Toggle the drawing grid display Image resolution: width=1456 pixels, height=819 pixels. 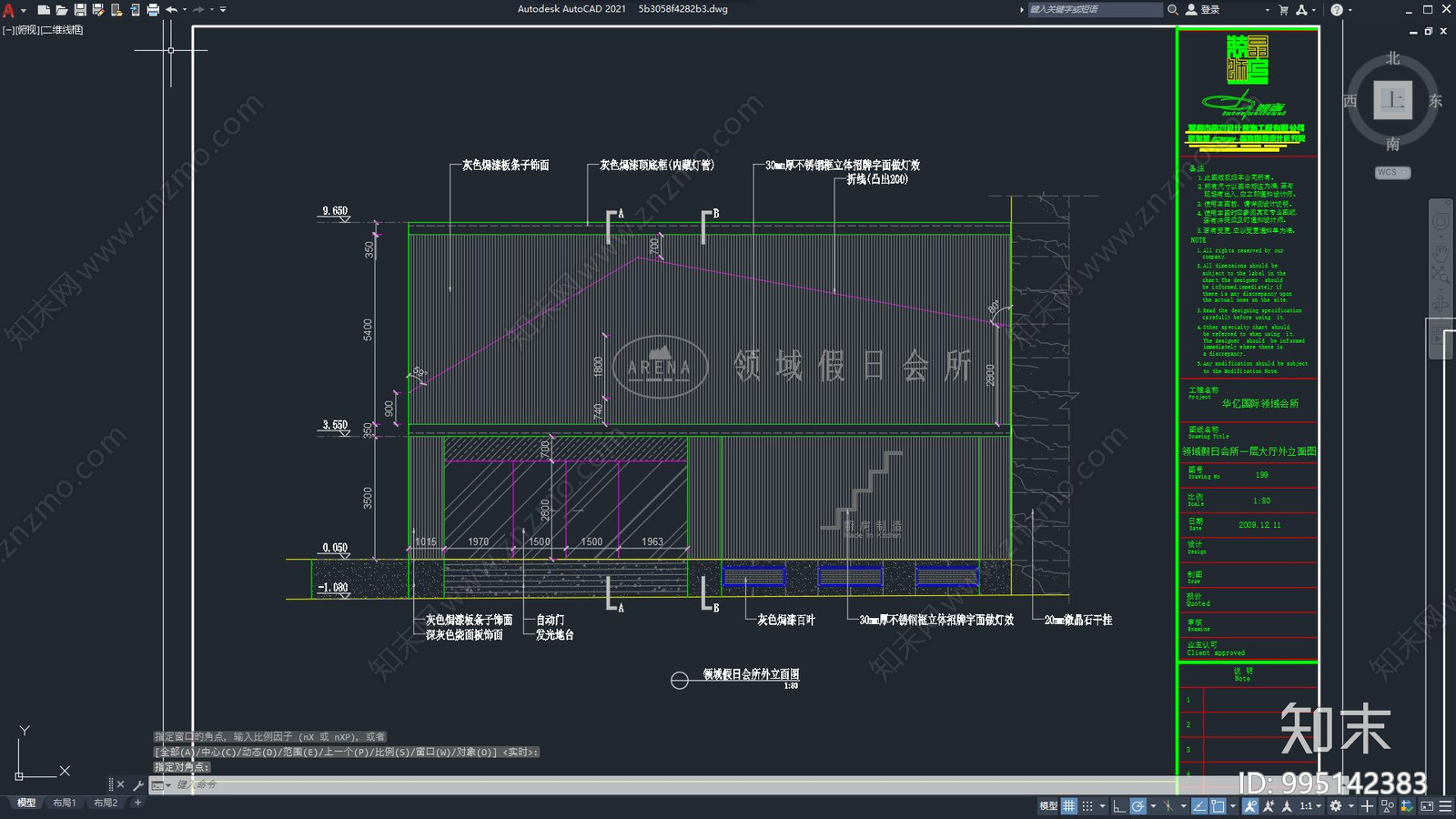pos(1069,806)
